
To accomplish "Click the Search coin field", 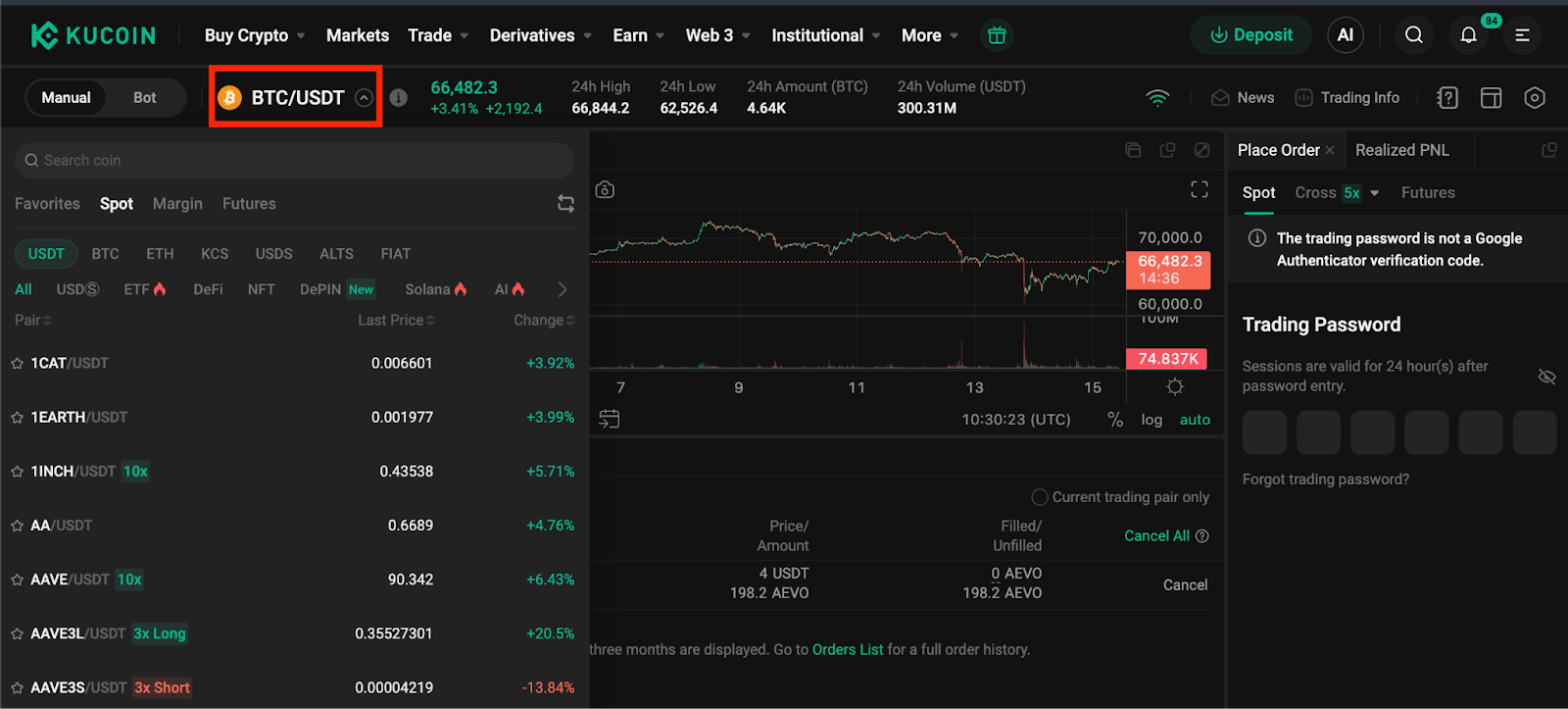I will click(294, 160).
